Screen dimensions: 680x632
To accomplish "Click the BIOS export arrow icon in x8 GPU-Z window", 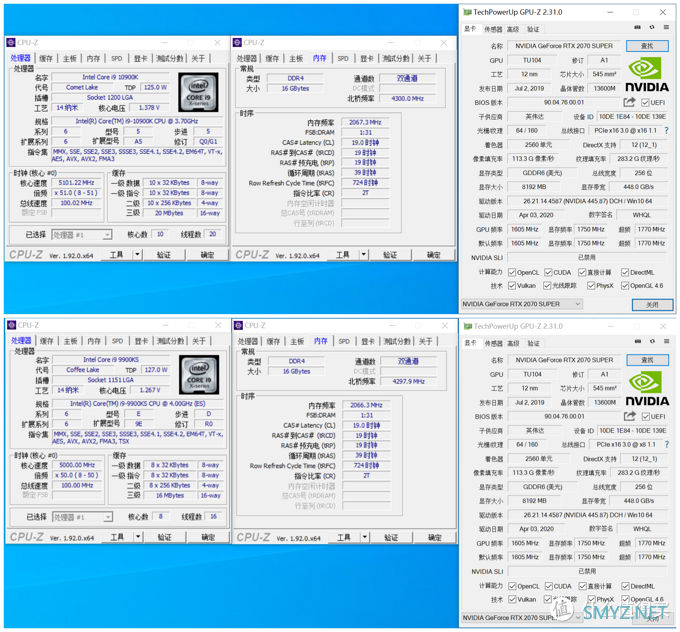I will pos(630,416).
